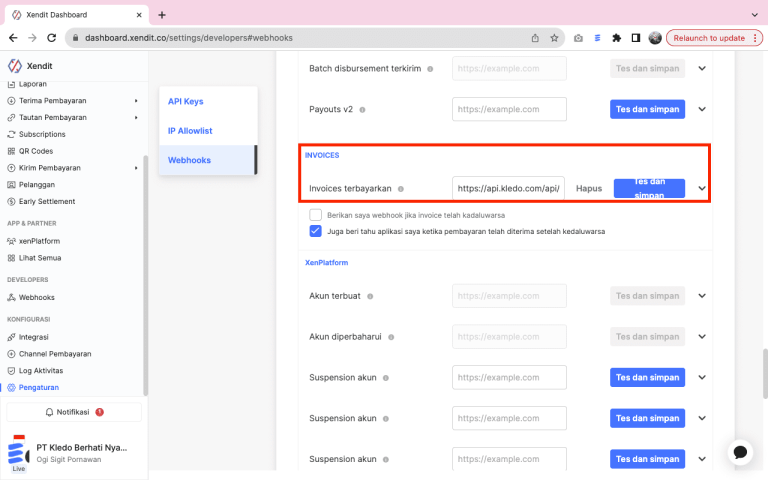Click the Integrasi sidebar icon
Screen dimensions: 768x480
click(x=11, y=337)
